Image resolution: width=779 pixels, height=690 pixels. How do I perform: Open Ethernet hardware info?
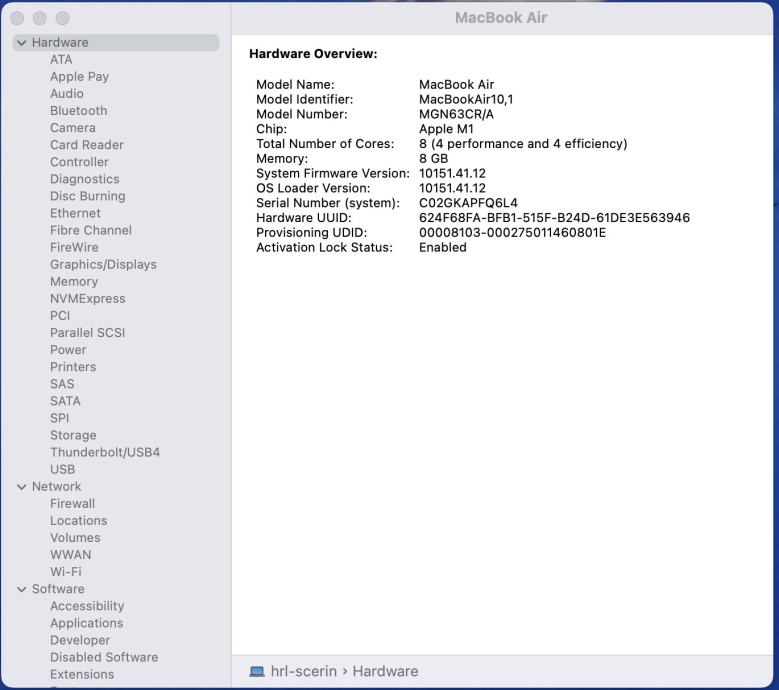click(75, 213)
